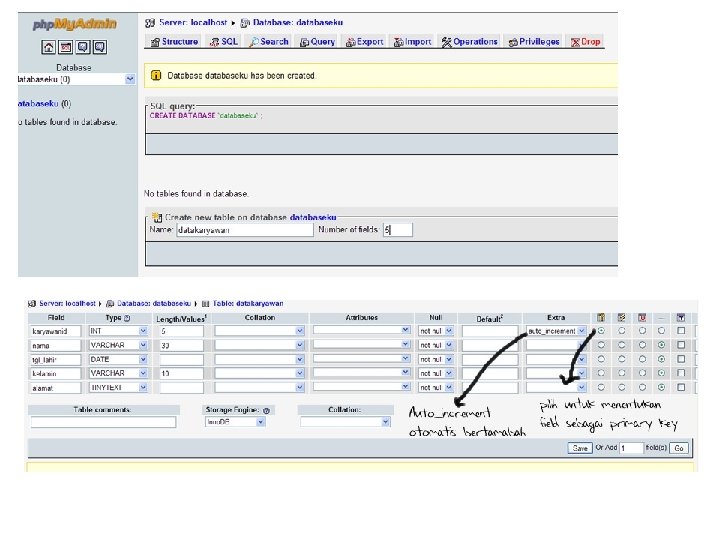The width and height of the screenshot is (720, 540).
Task: Open the Database selector in sidebar
Action: tap(76, 79)
